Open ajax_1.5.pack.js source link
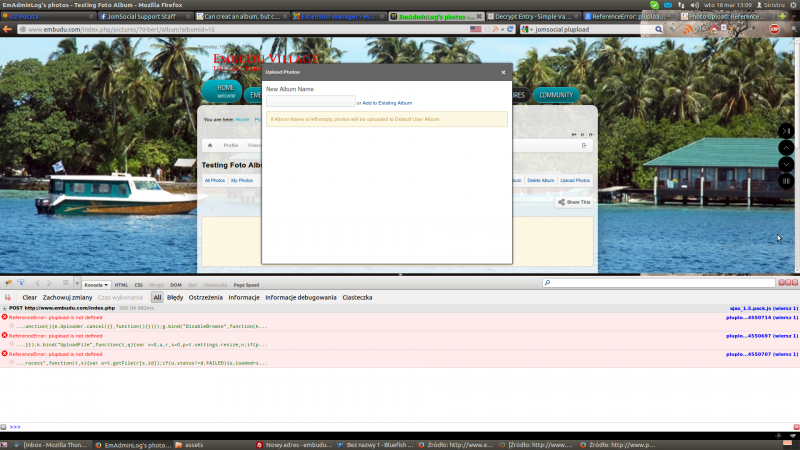The width and height of the screenshot is (800, 450). coord(763,308)
